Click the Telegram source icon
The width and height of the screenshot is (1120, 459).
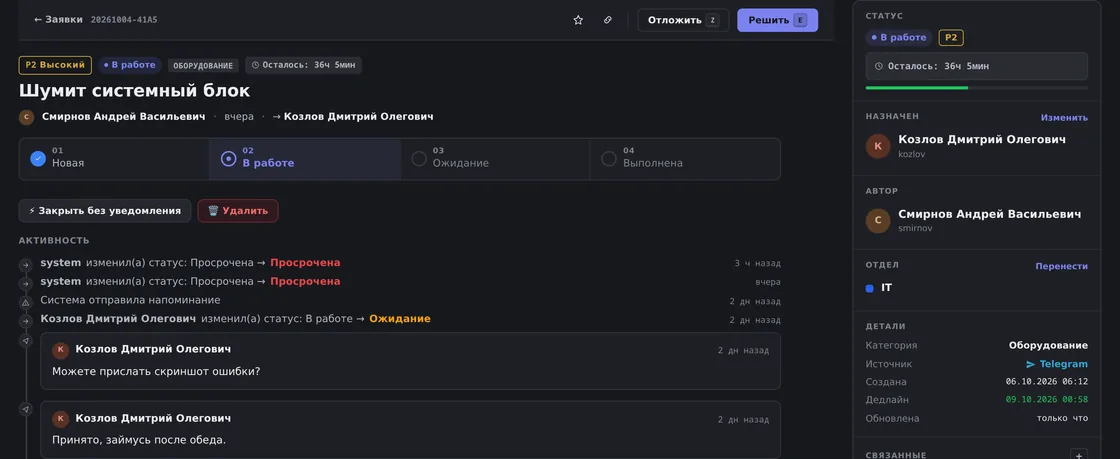pos(1030,364)
